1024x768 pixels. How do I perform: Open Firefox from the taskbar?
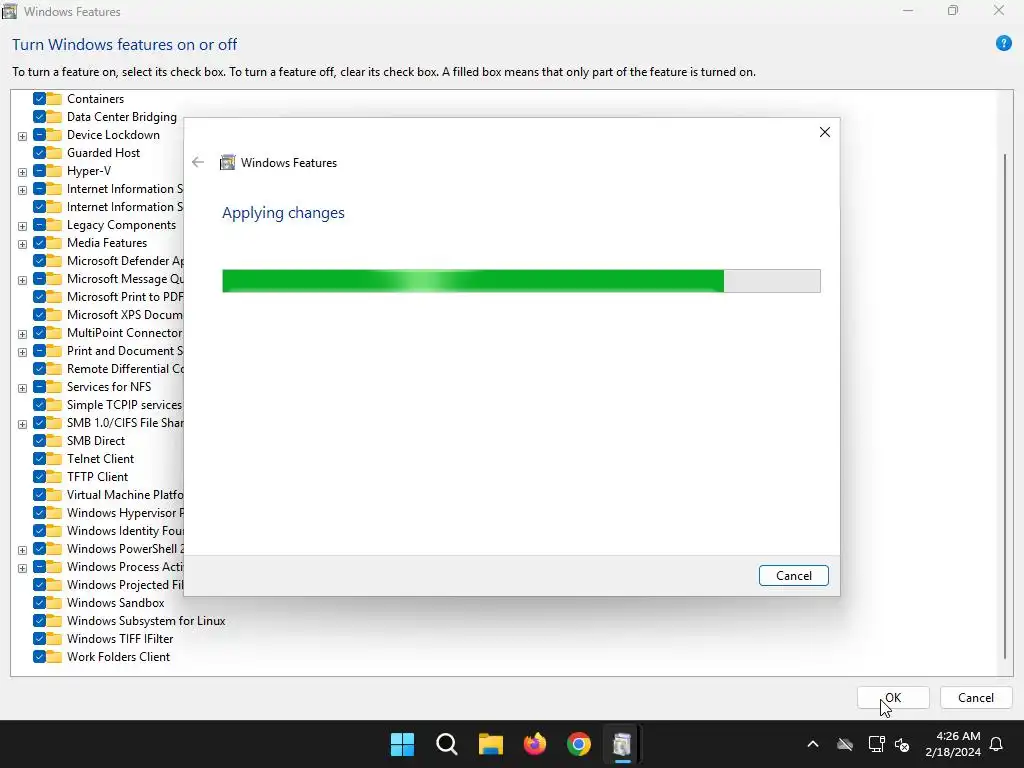point(535,744)
